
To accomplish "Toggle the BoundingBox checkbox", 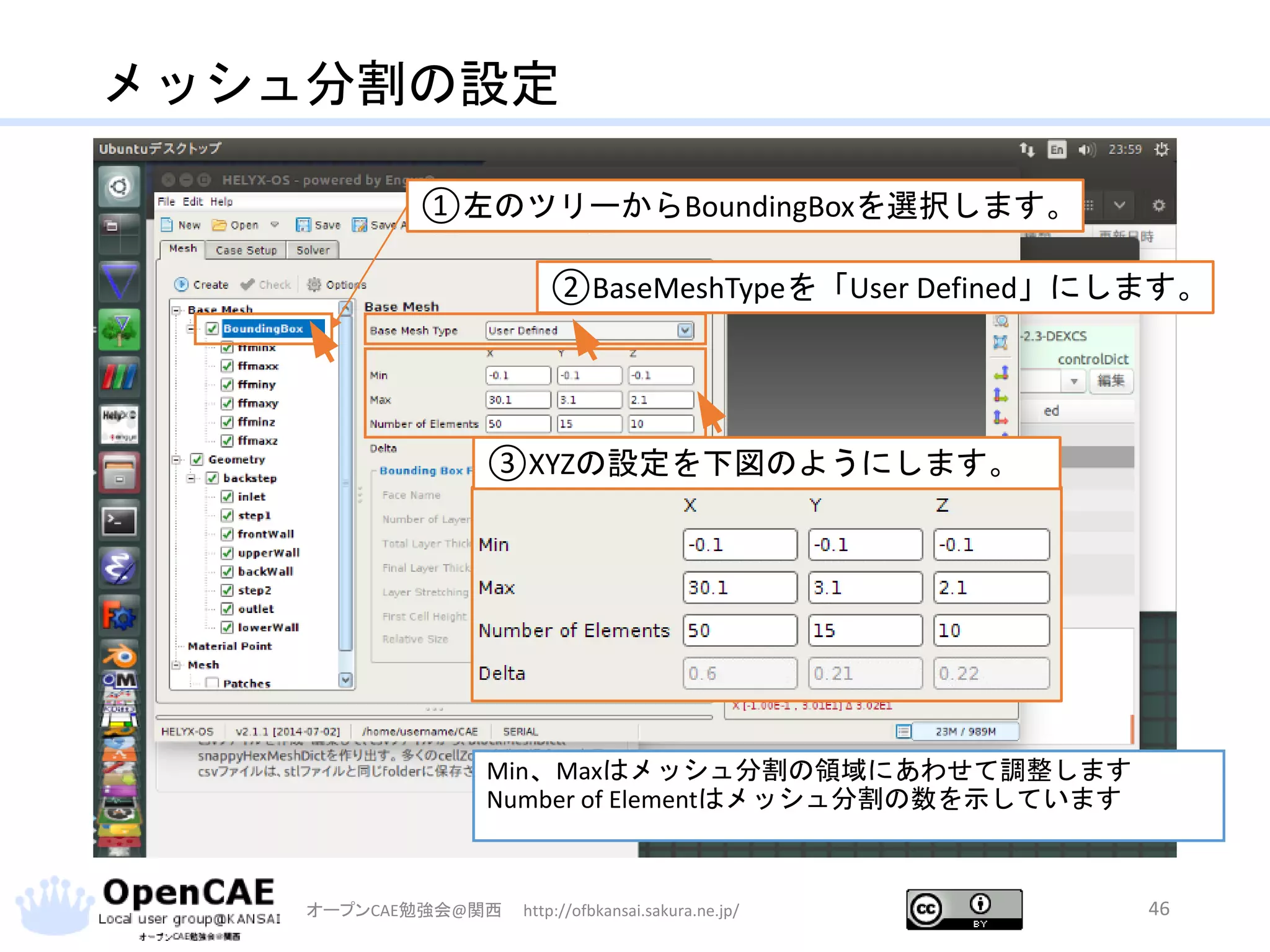I will click(213, 328).
